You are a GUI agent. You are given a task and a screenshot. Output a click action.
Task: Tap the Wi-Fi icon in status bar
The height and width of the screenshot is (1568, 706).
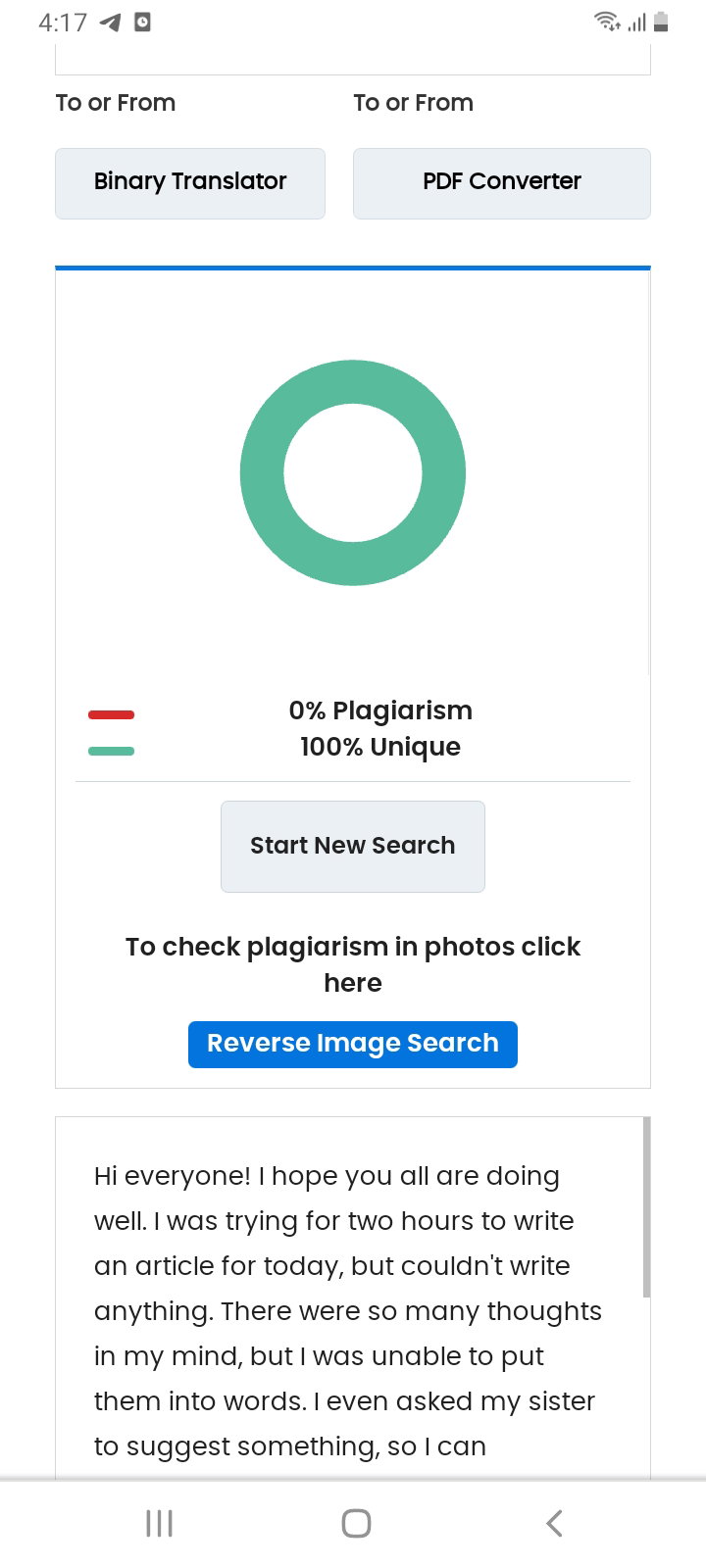607,22
